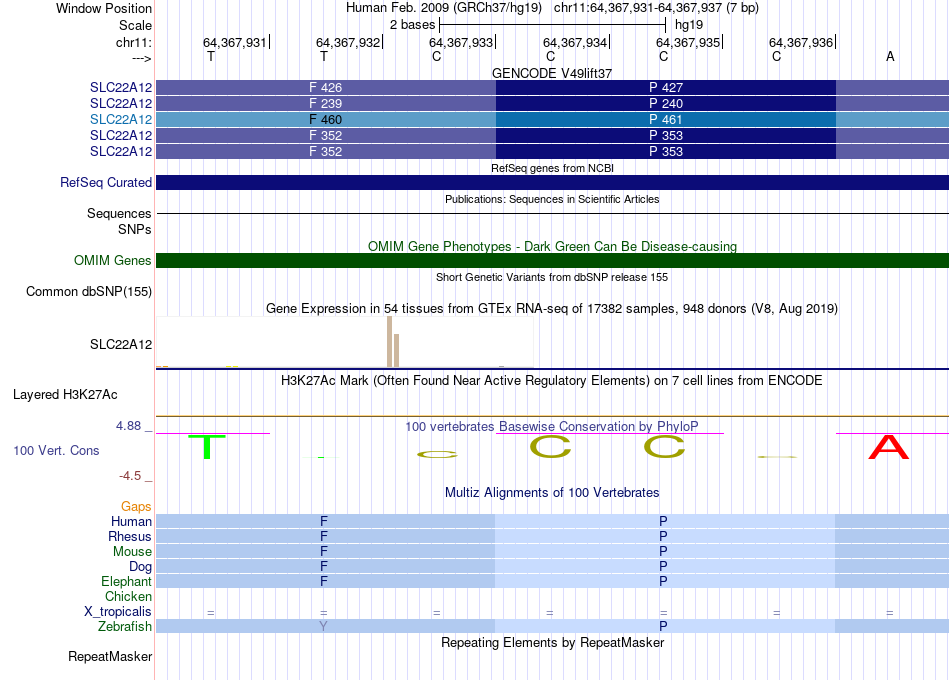Viewport: 950px width, 680px height.
Task: Click position label 64,367,931 on the ruler
Action: pyautogui.click(x=234, y=42)
